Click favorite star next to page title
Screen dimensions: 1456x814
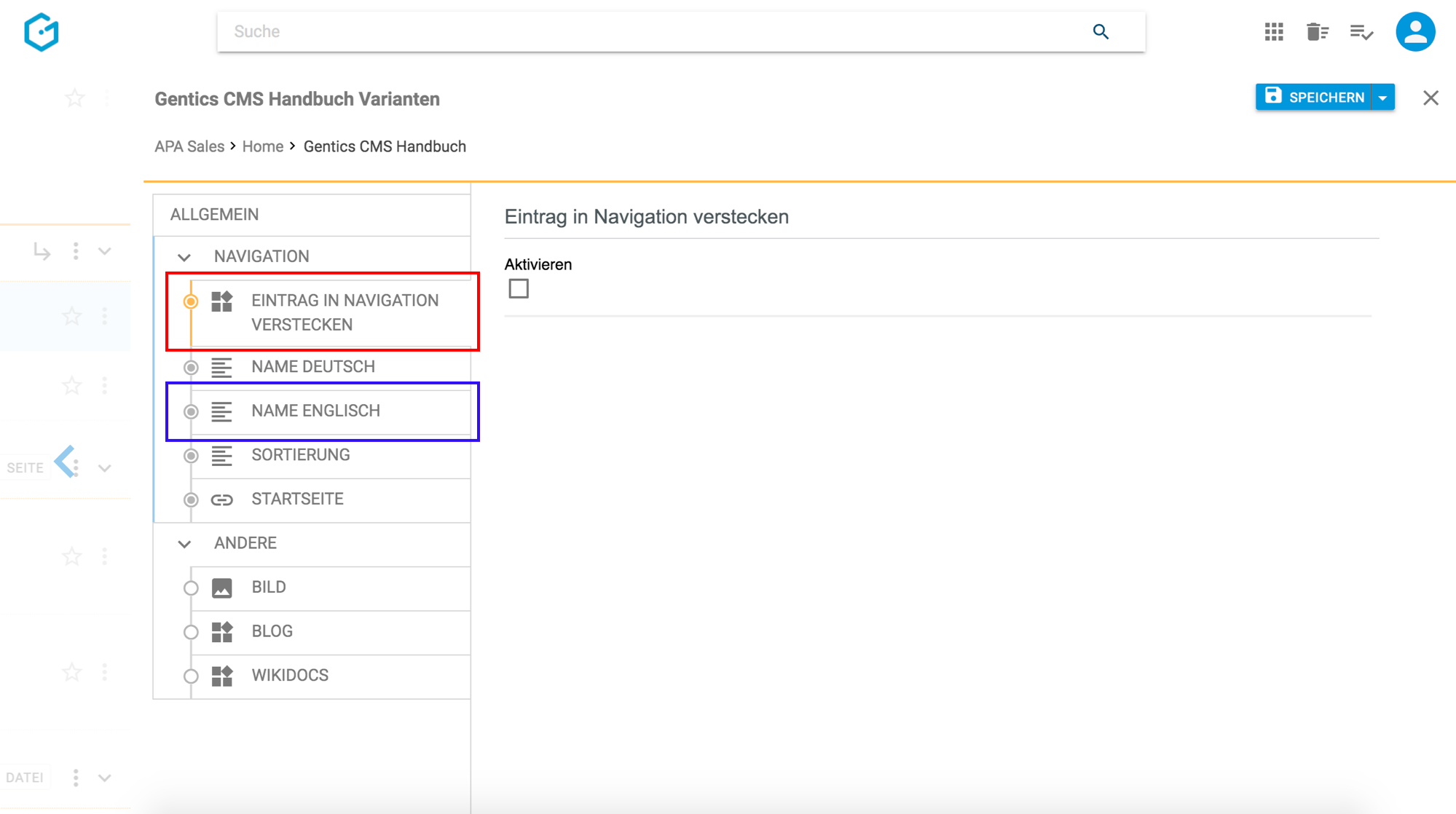tap(74, 98)
